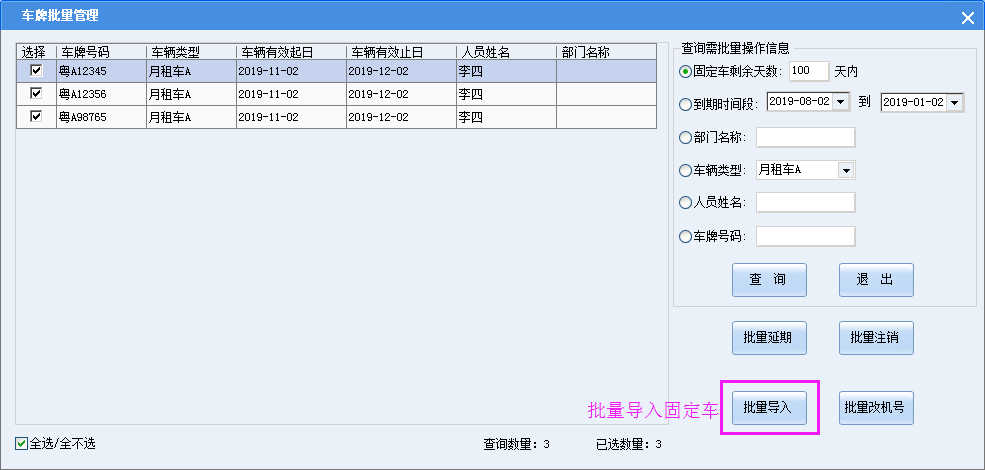
Task: Select the 到期时间段 radio button
Action: coord(686,104)
